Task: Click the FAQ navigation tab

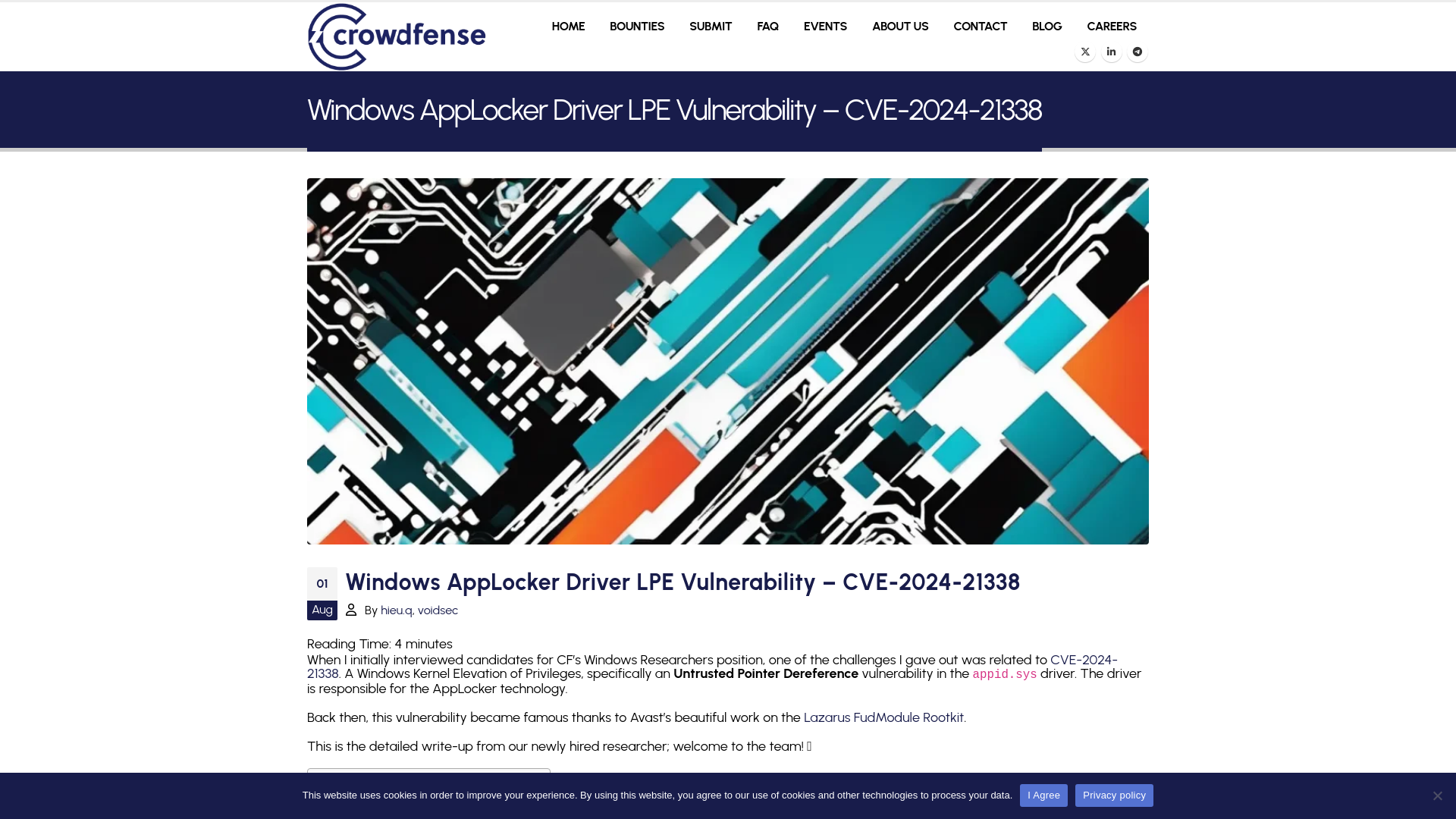Action: [766, 26]
